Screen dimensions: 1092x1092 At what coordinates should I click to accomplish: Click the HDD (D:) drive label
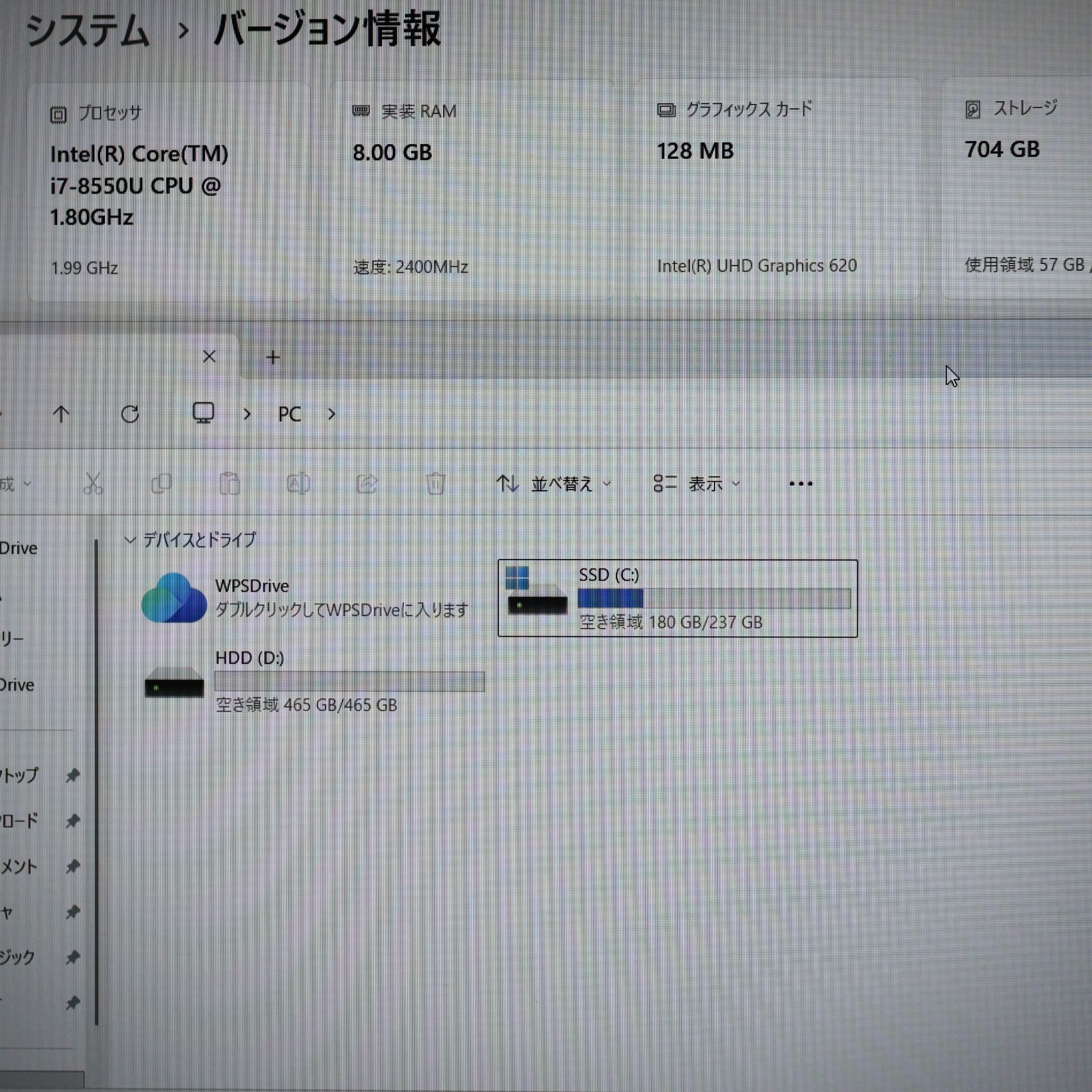250,658
